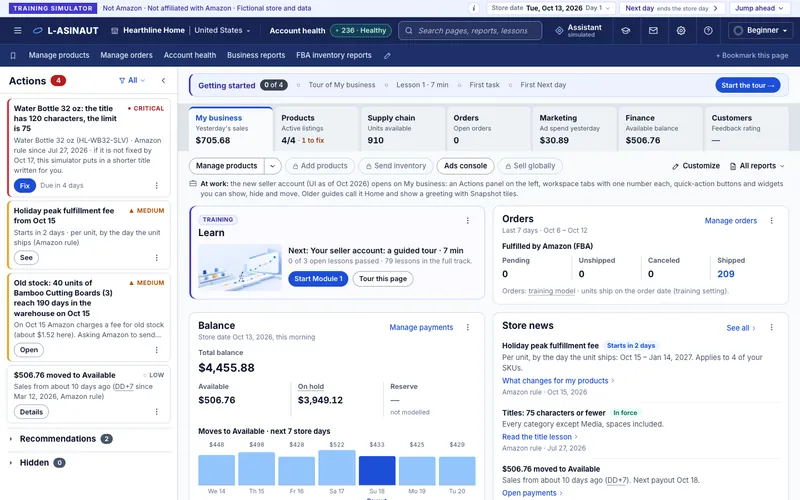Click the Manage payments link

pyautogui.click(x=421, y=328)
